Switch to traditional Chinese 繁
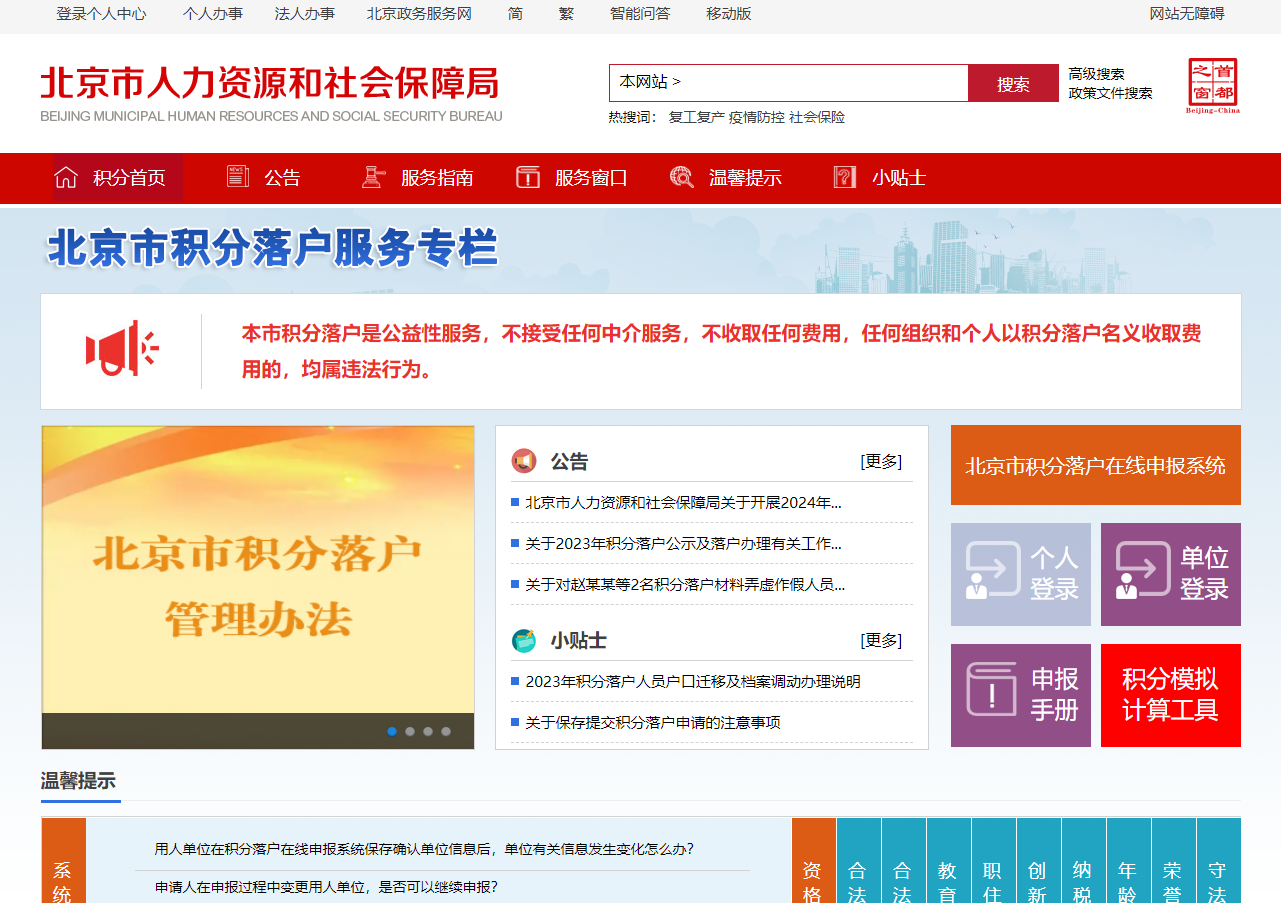 pyautogui.click(x=567, y=14)
